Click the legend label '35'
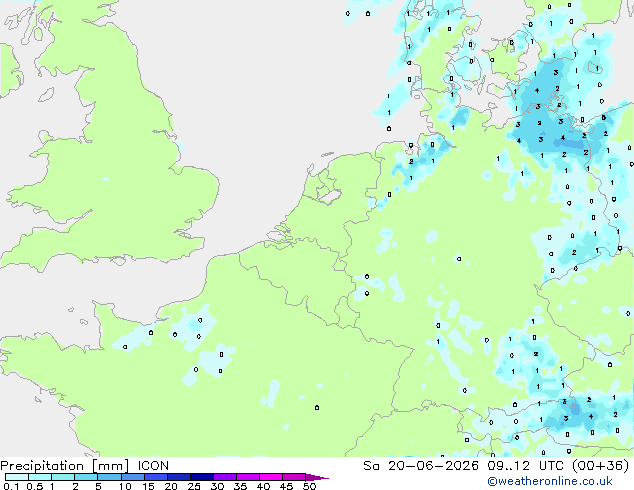Viewport: 634px width, 490px height. pos(240,486)
